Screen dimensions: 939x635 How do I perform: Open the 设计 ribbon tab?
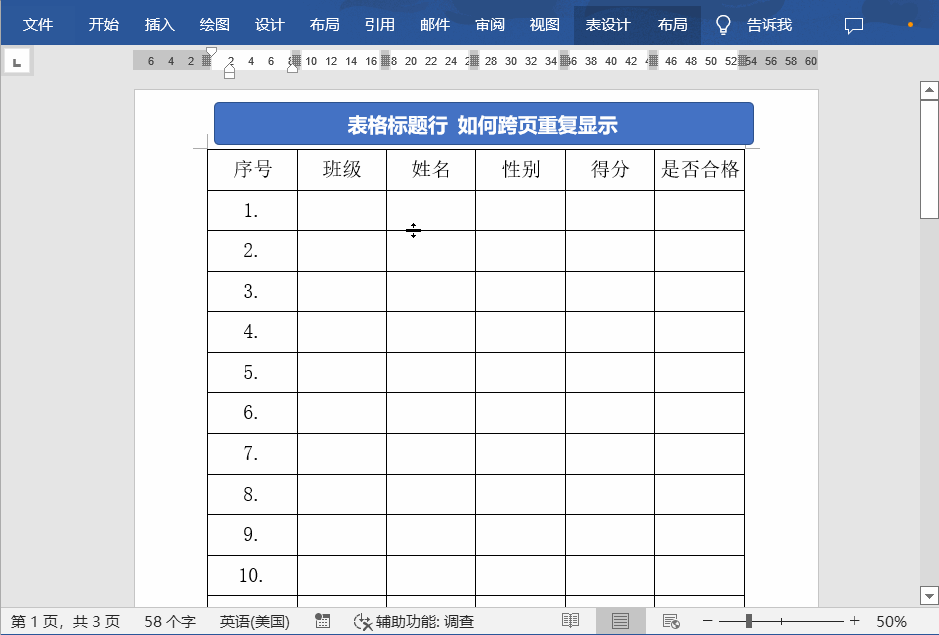pyautogui.click(x=269, y=25)
